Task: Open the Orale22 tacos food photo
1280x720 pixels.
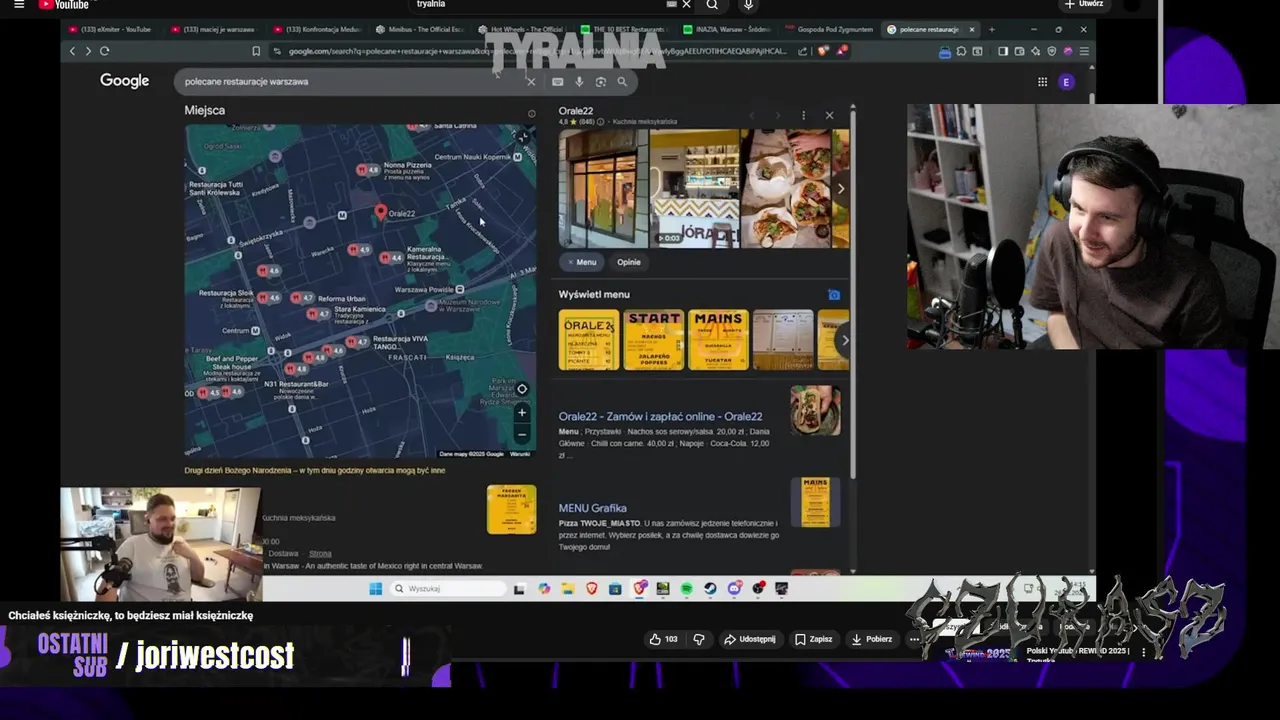Action: (785, 188)
